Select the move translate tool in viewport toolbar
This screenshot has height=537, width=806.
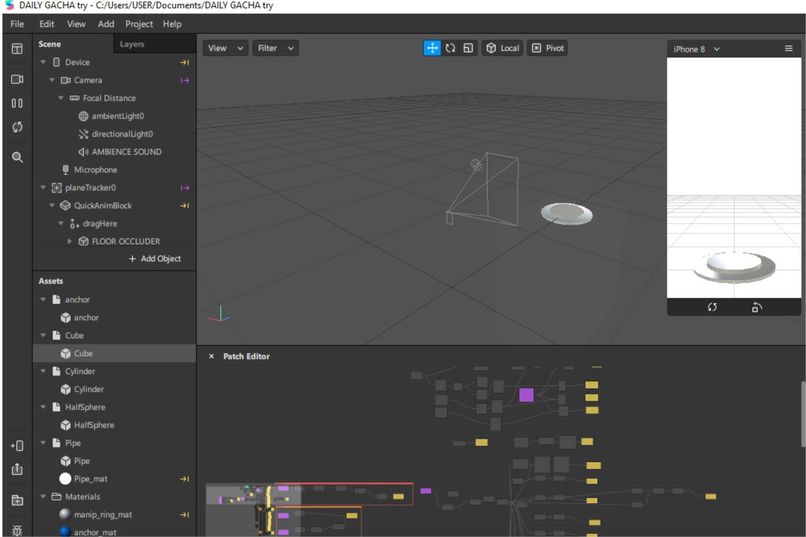pyautogui.click(x=432, y=48)
